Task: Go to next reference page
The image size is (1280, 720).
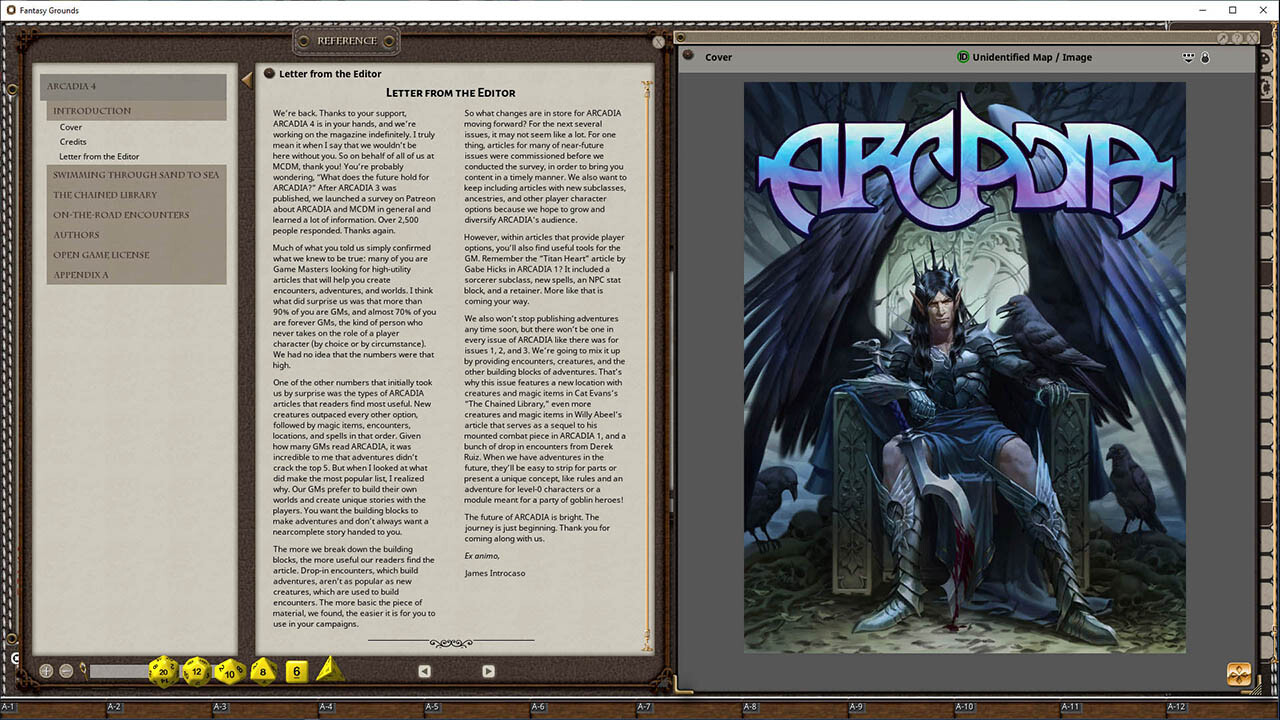Action: [x=488, y=671]
